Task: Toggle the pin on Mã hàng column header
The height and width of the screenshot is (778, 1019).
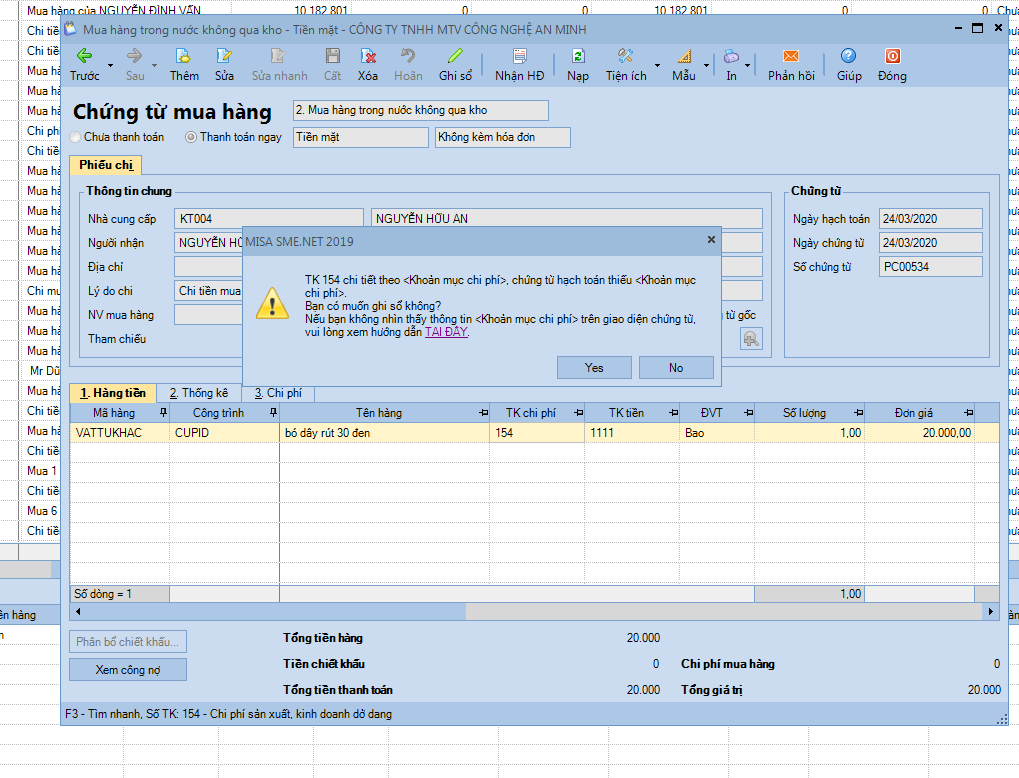Action: pos(163,412)
